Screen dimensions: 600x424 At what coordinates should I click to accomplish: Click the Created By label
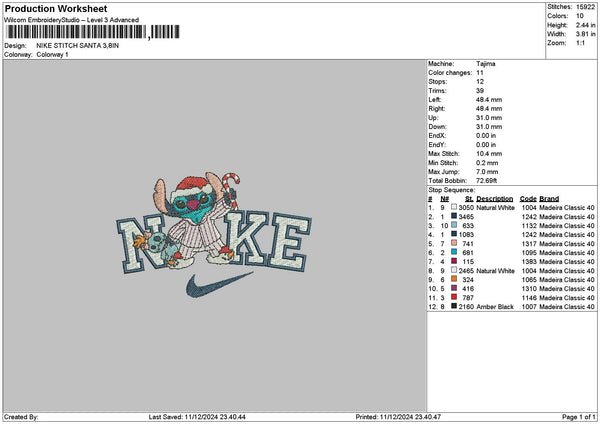tap(21, 417)
